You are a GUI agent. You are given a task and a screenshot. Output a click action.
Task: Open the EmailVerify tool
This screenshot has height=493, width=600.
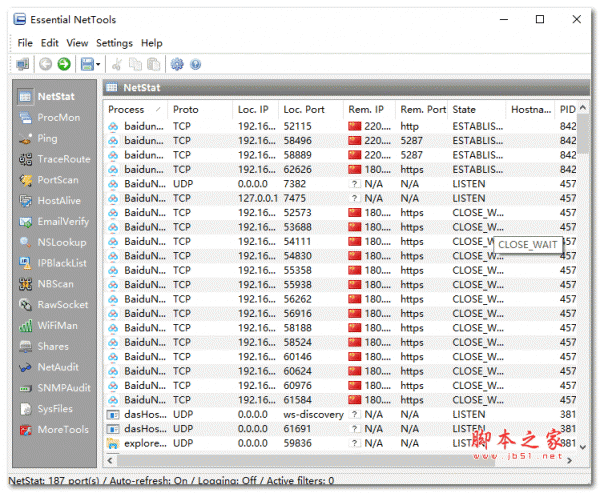point(54,222)
